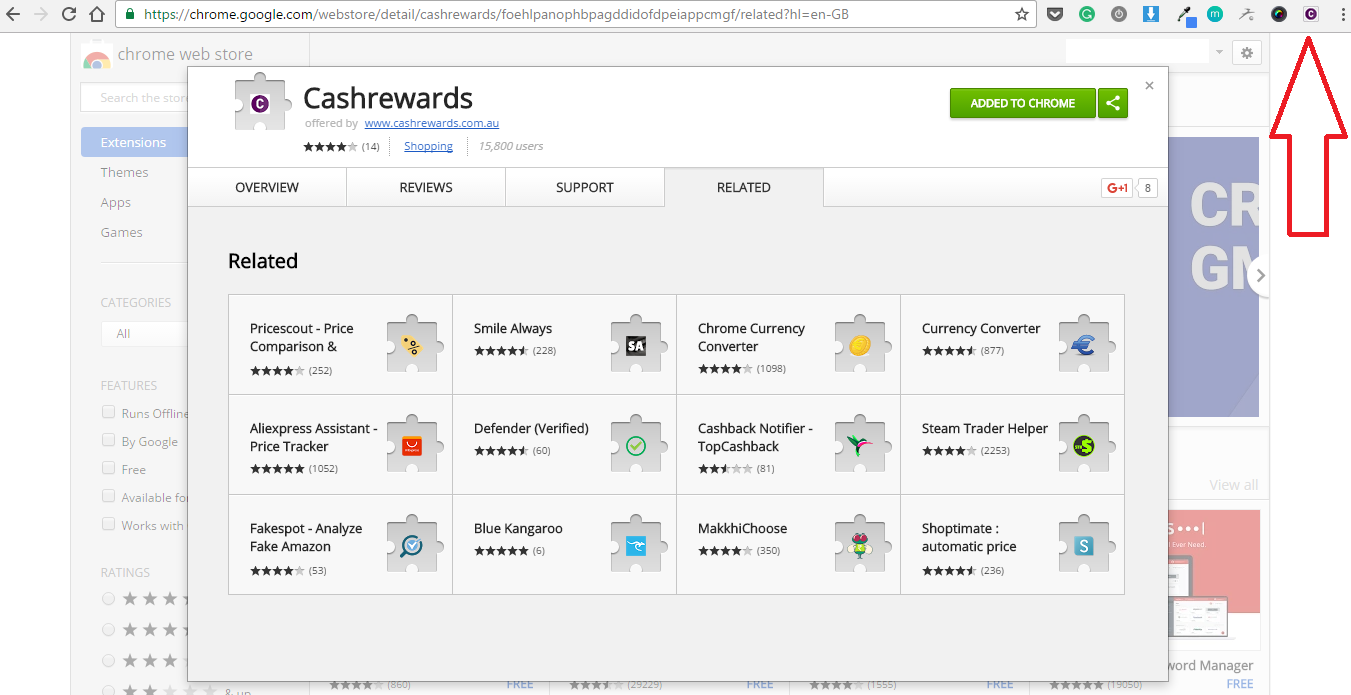The image size is (1351, 695).
Task: Open the Blue Kangaroo extension title
Action: pyautogui.click(x=518, y=528)
